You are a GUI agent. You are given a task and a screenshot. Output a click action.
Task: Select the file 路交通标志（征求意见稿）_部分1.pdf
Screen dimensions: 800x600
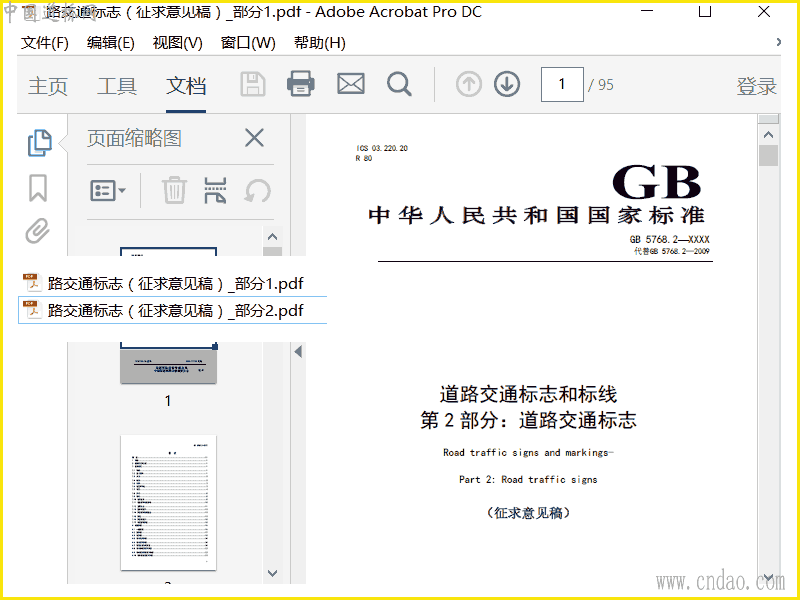click(172, 283)
